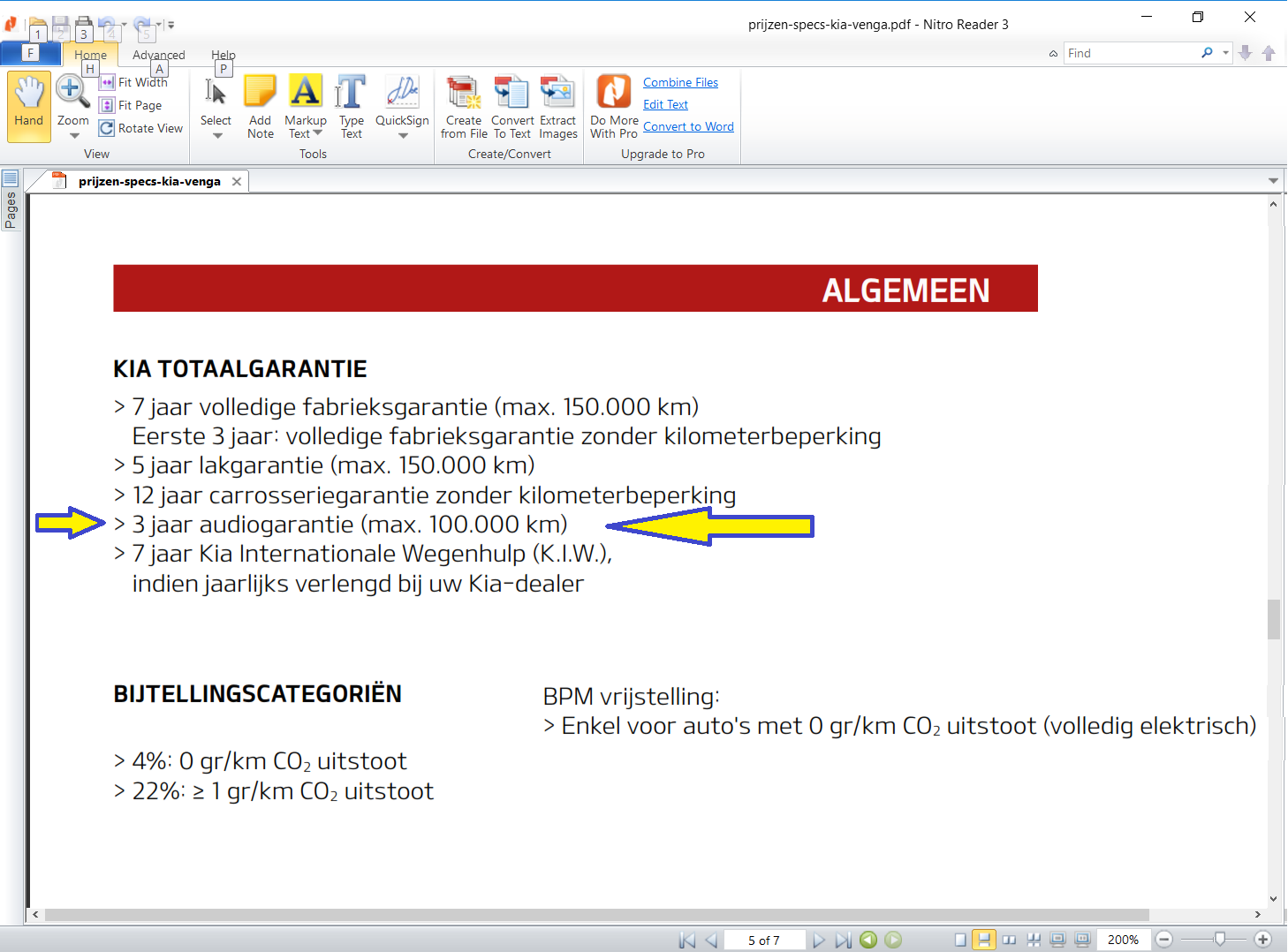Click the Find text field
The image size is (1288, 952).
pos(1131,53)
